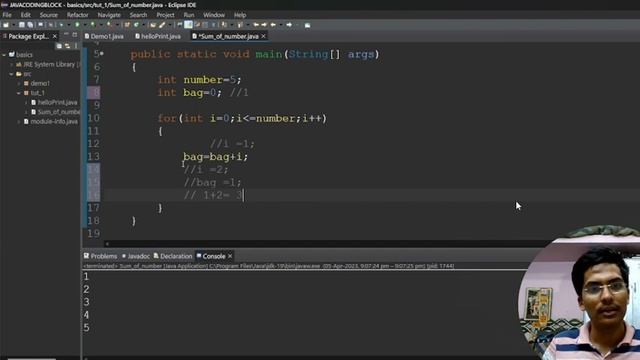Close the Package Explorer view tab
This screenshot has height=360, width=640.
[x=55, y=36]
